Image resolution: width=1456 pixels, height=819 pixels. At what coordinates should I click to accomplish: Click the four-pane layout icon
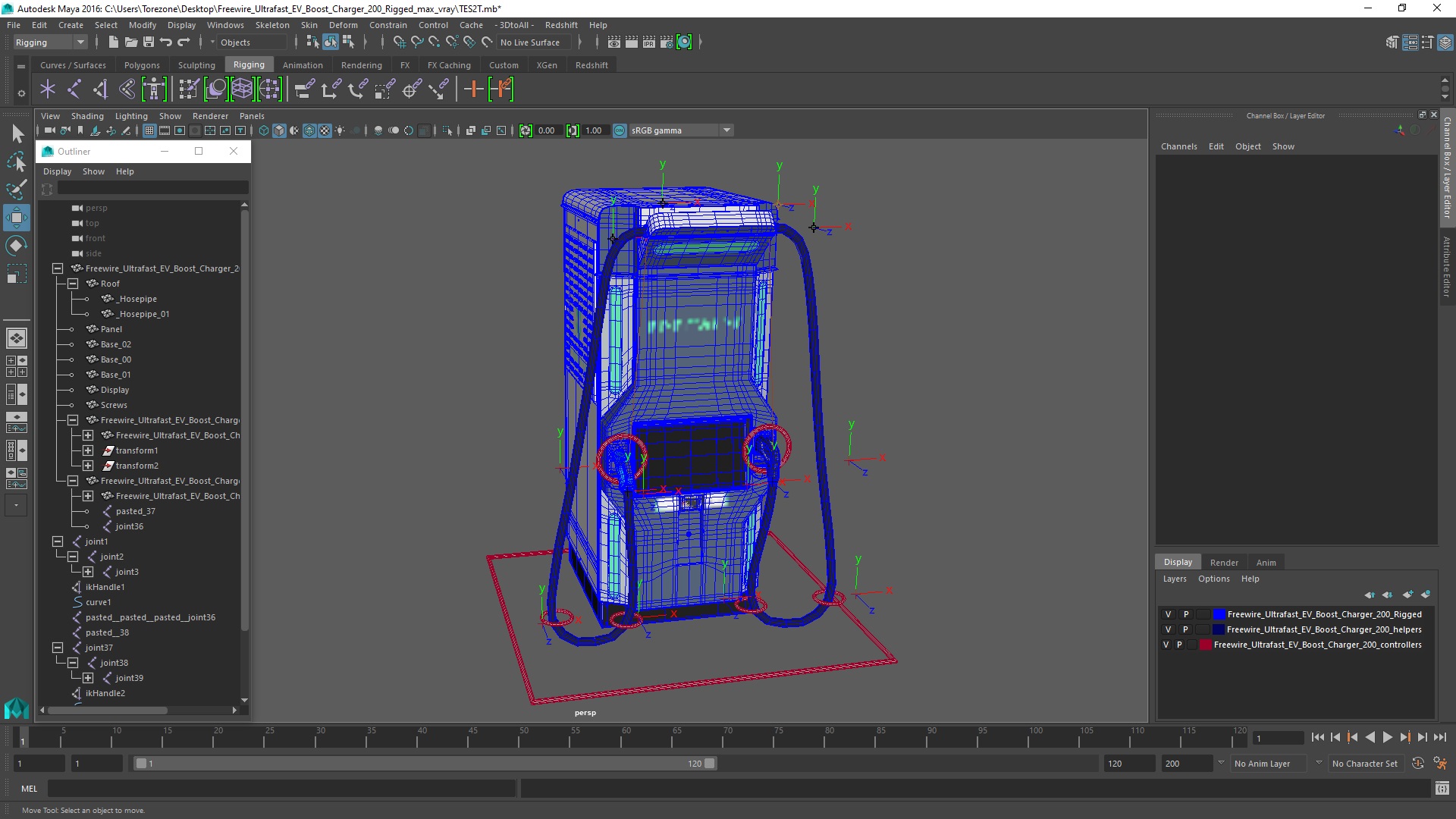click(15, 366)
